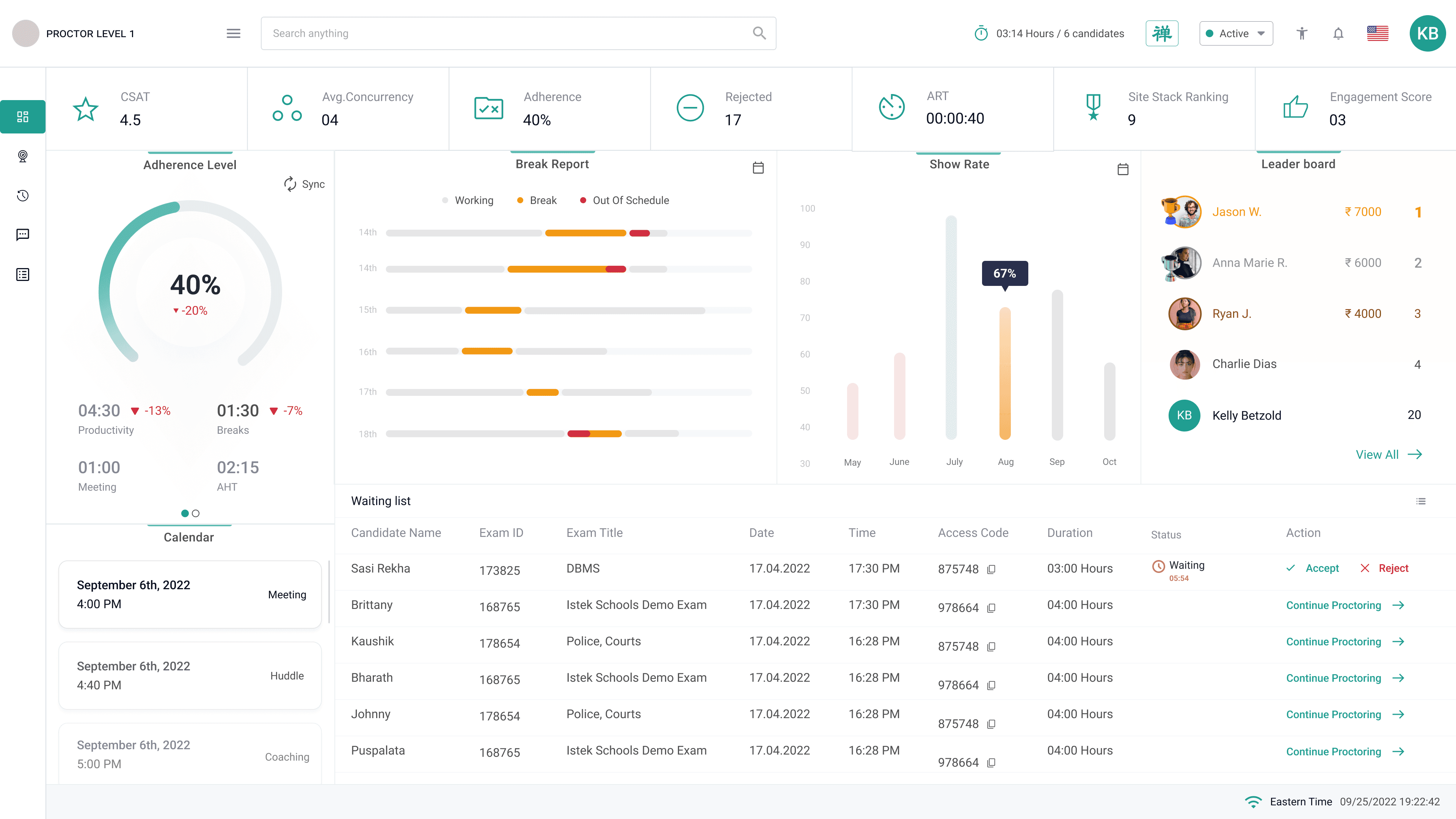The width and height of the screenshot is (1456, 819).
Task: Open the 5:00 PM Coaching calendar card
Action: coord(190,754)
